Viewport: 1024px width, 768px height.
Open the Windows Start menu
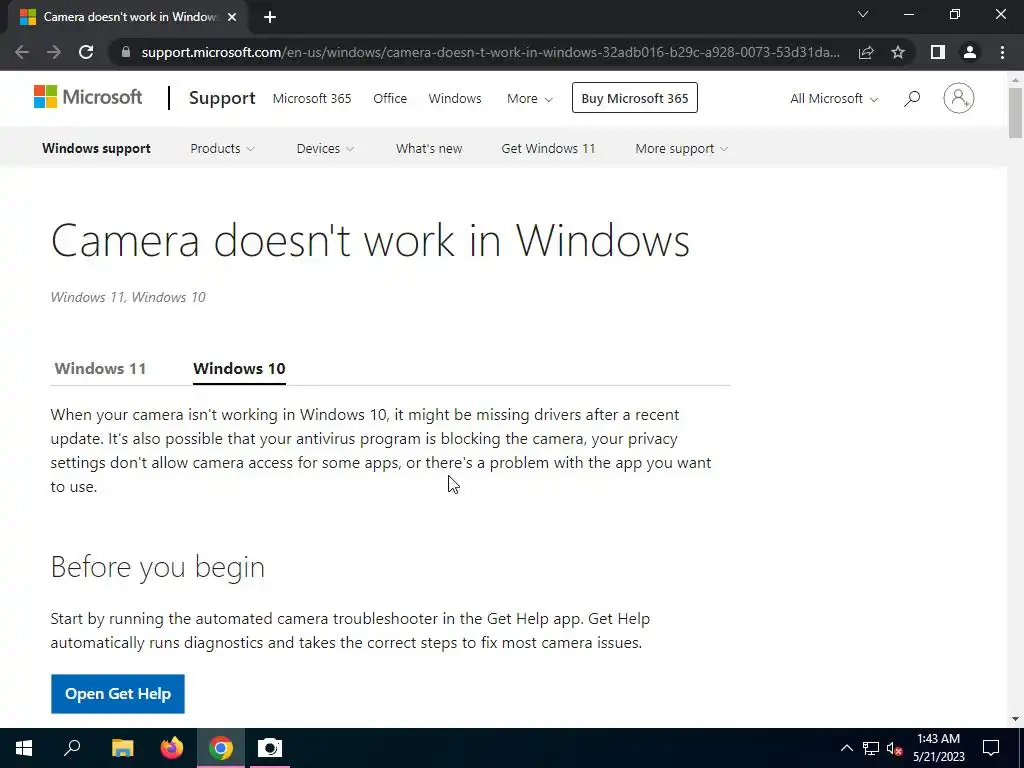pos(24,748)
